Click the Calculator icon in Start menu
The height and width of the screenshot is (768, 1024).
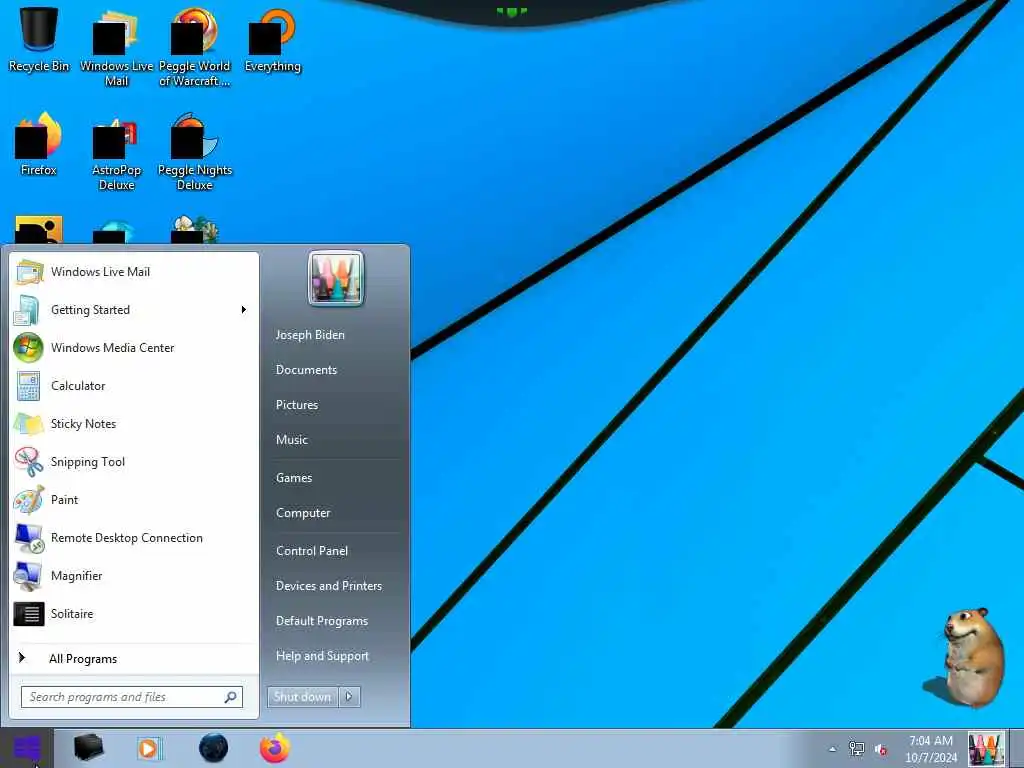(28, 386)
